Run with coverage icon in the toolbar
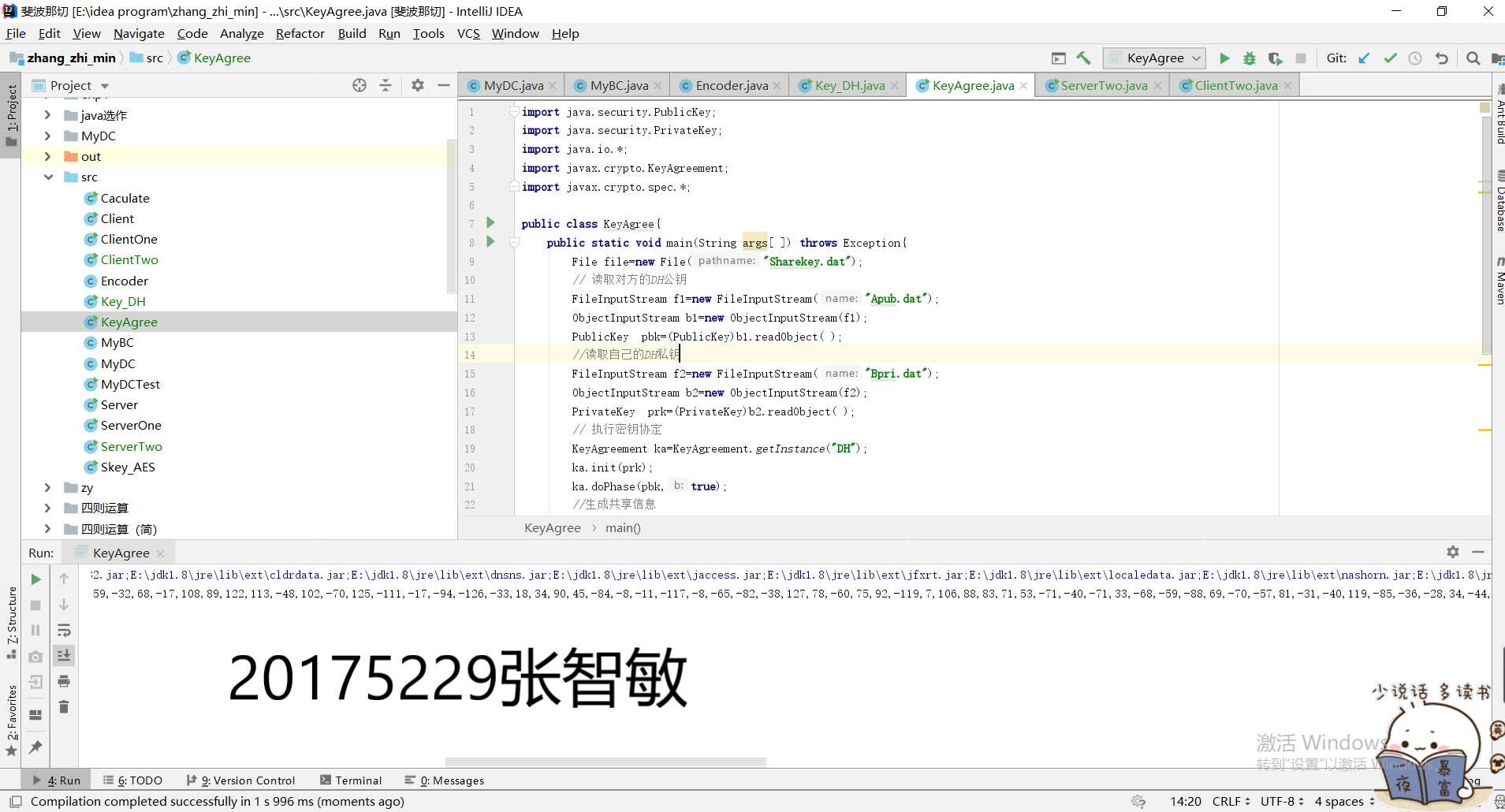The height and width of the screenshot is (812, 1505). pos(1275,58)
